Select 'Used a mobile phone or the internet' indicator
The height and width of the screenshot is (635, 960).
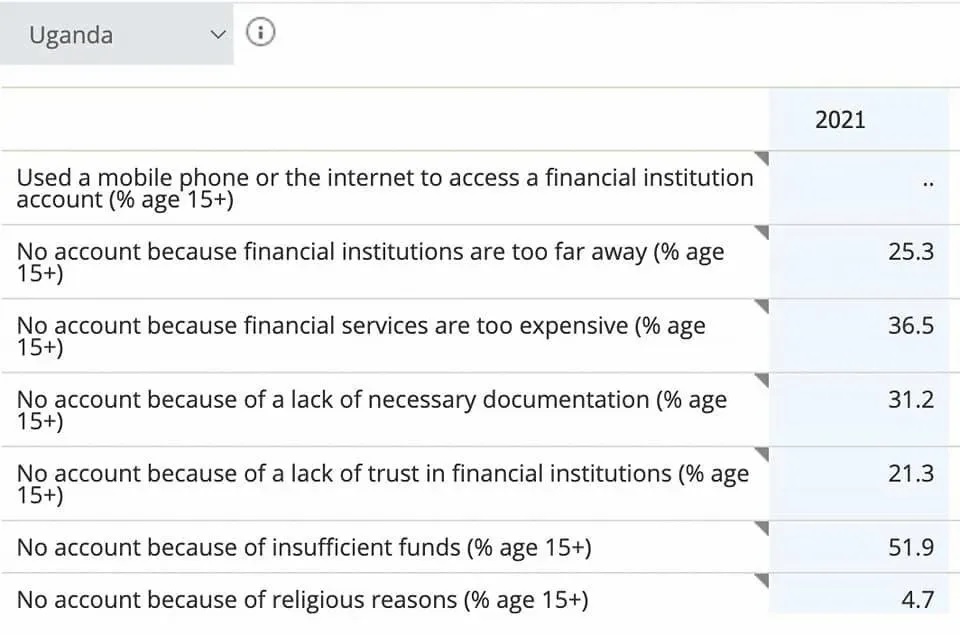[384, 188]
